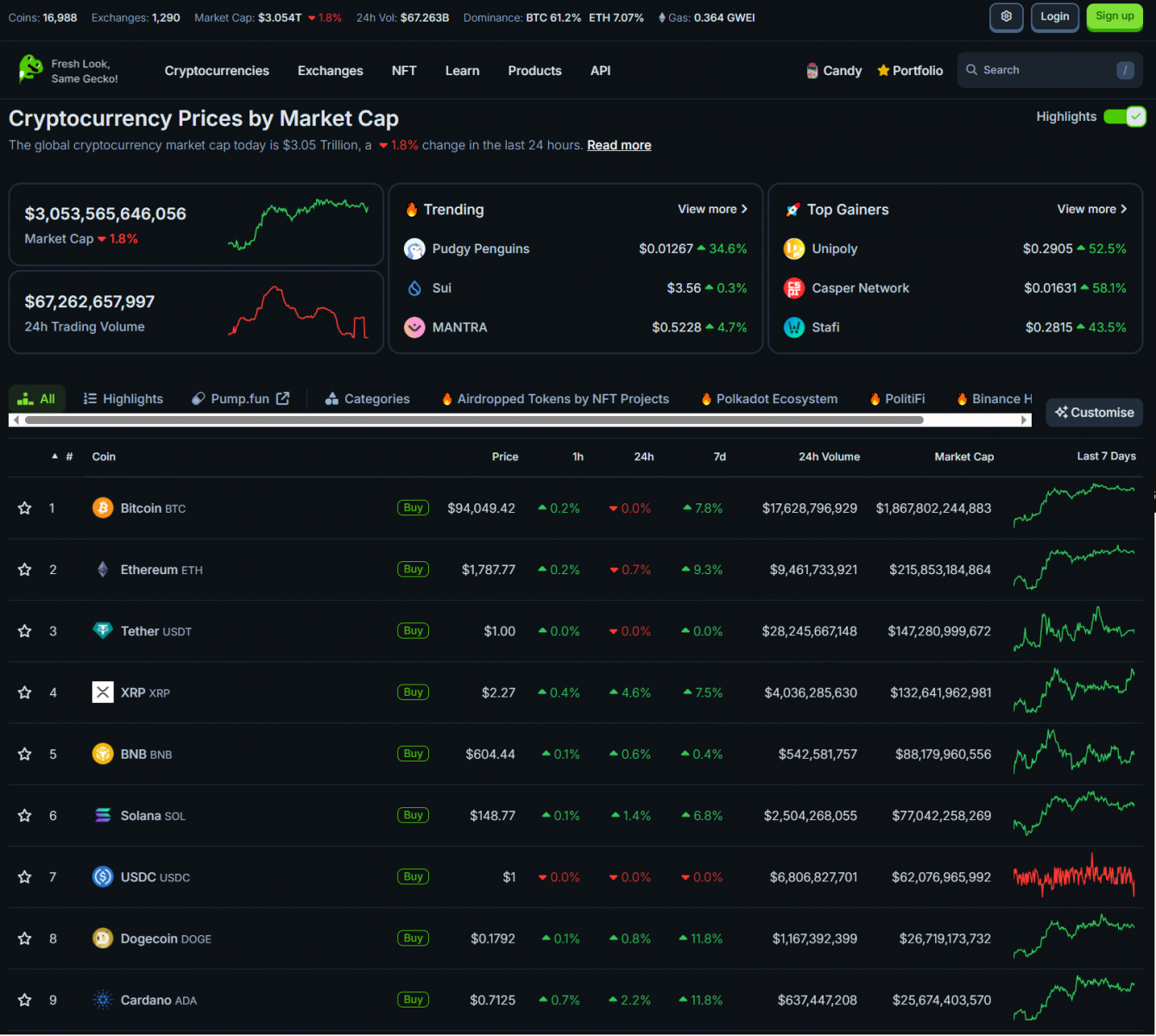Click the CoinGecko gecko logo

tap(30, 69)
